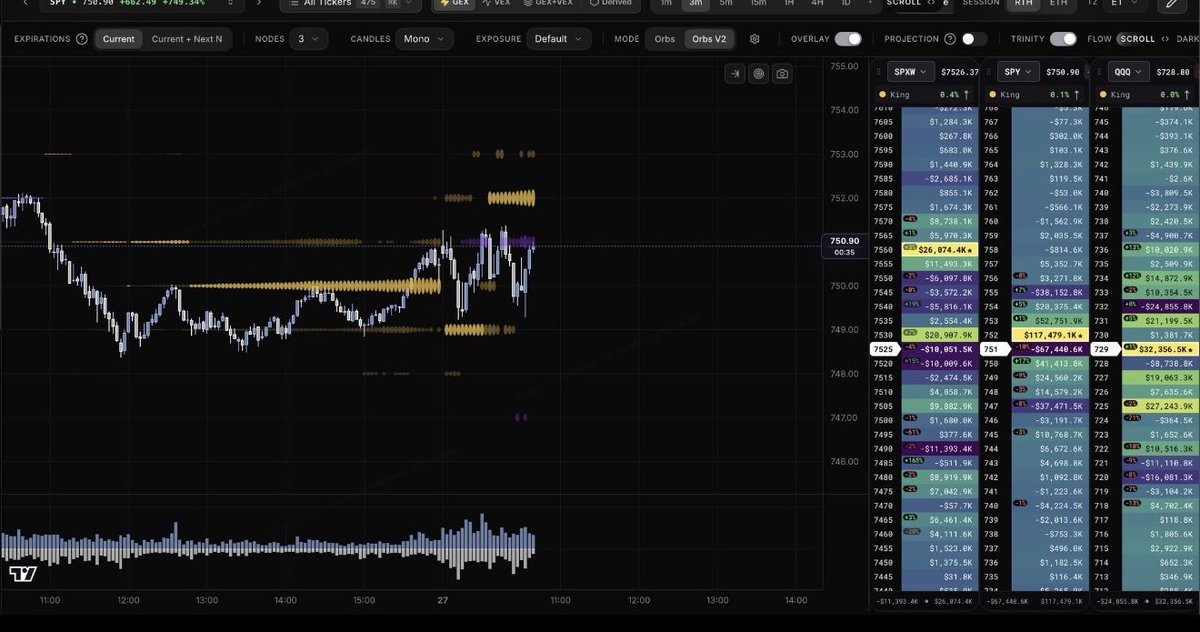Open the Exposure Default dropdown
This screenshot has width=1200, height=632.
(558, 39)
